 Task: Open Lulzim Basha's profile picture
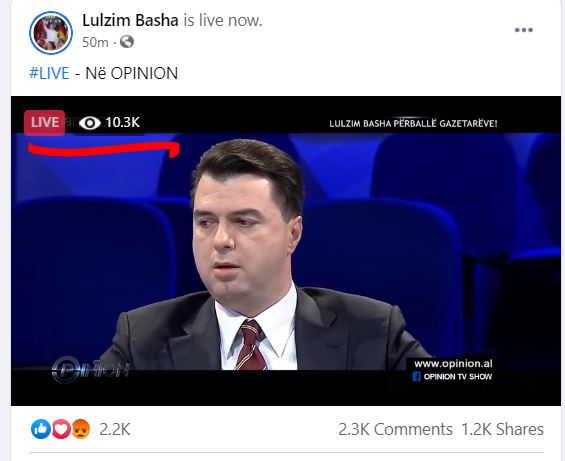click(x=51, y=33)
